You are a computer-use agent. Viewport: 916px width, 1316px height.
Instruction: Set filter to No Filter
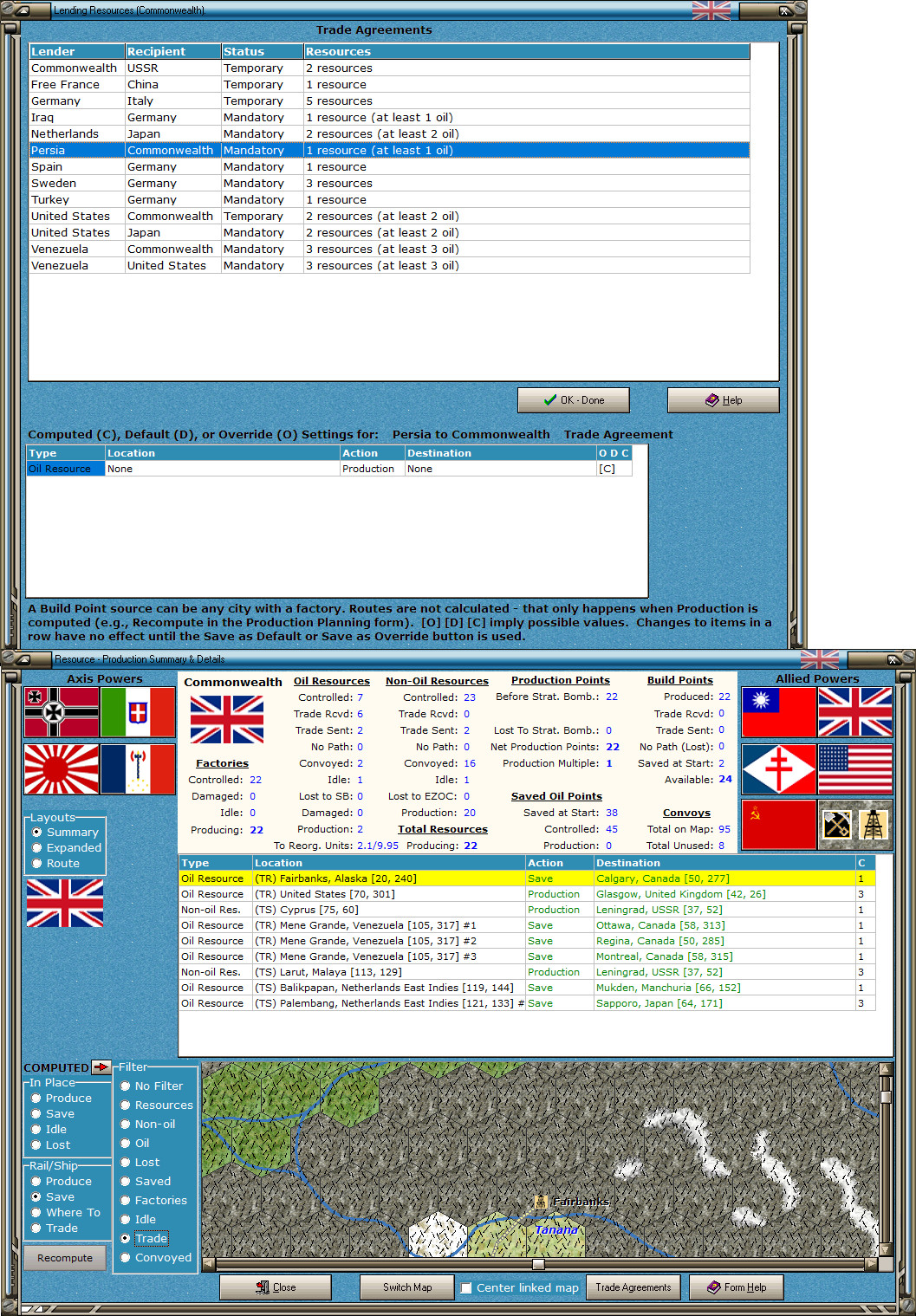(152, 1086)
